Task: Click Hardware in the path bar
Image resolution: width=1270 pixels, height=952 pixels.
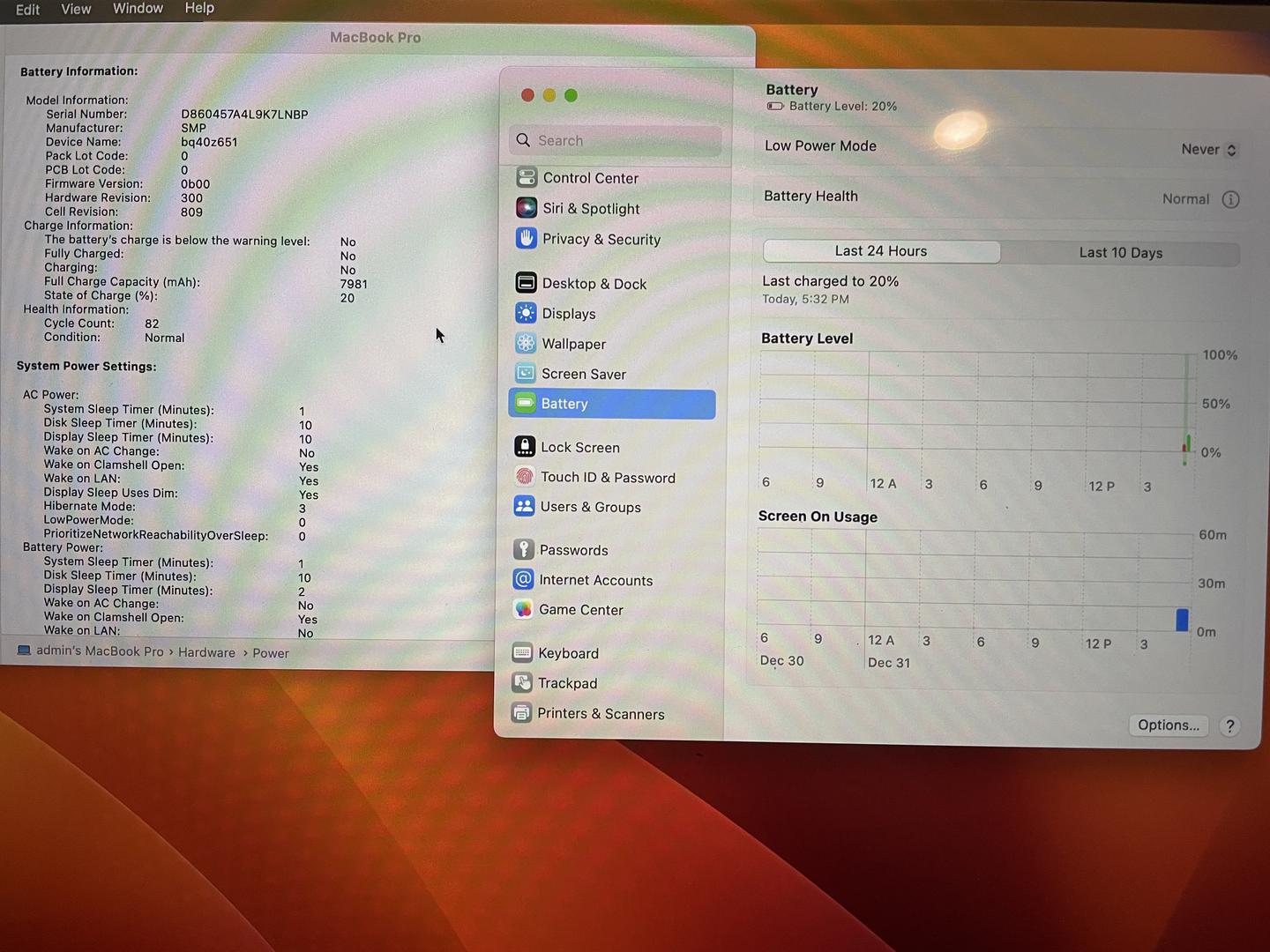Action: (206, 652)
